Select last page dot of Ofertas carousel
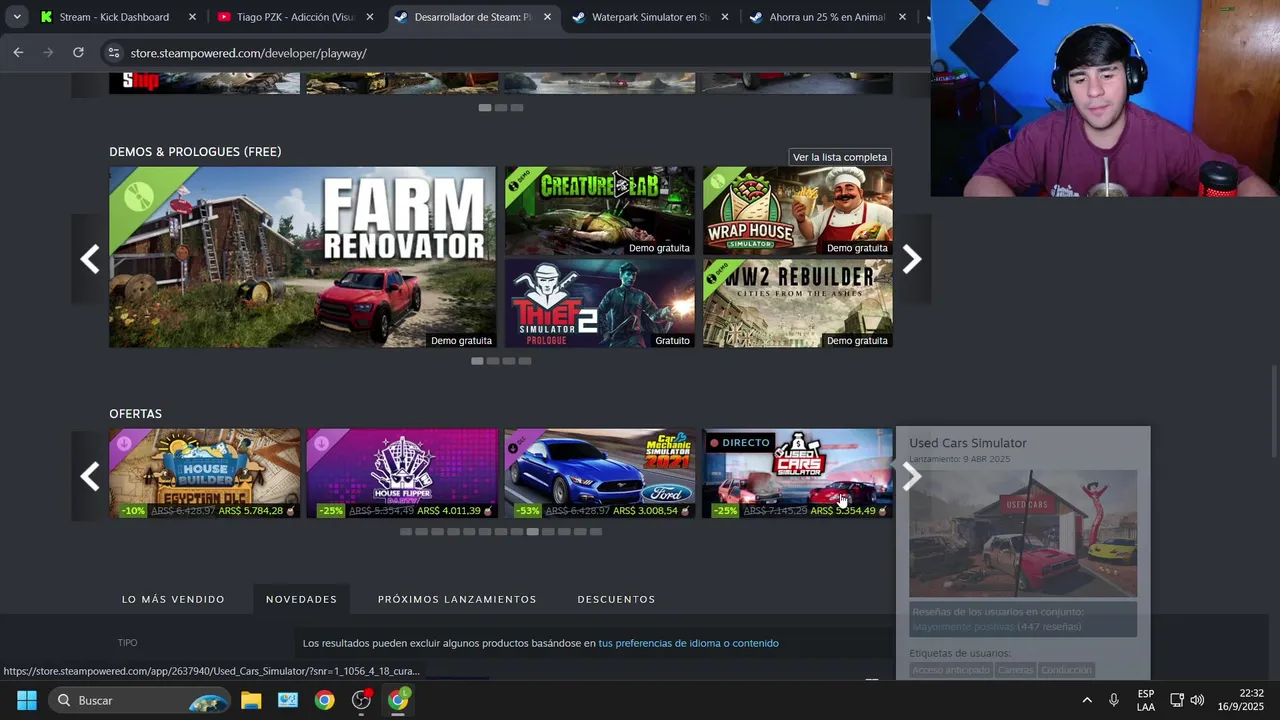This screenshot has width=1280, height=720. pyautogui.click(x=596, y=532)
